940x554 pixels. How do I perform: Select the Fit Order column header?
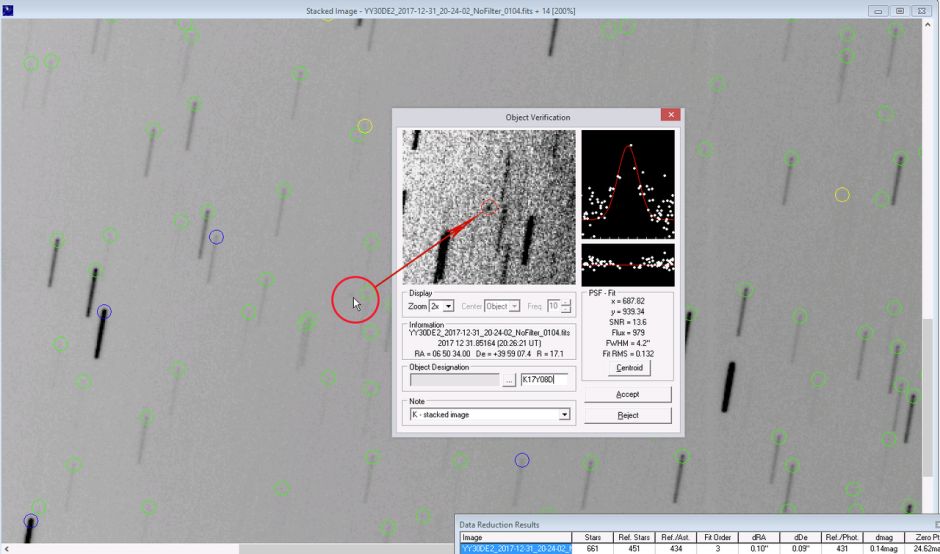point(716,537)
